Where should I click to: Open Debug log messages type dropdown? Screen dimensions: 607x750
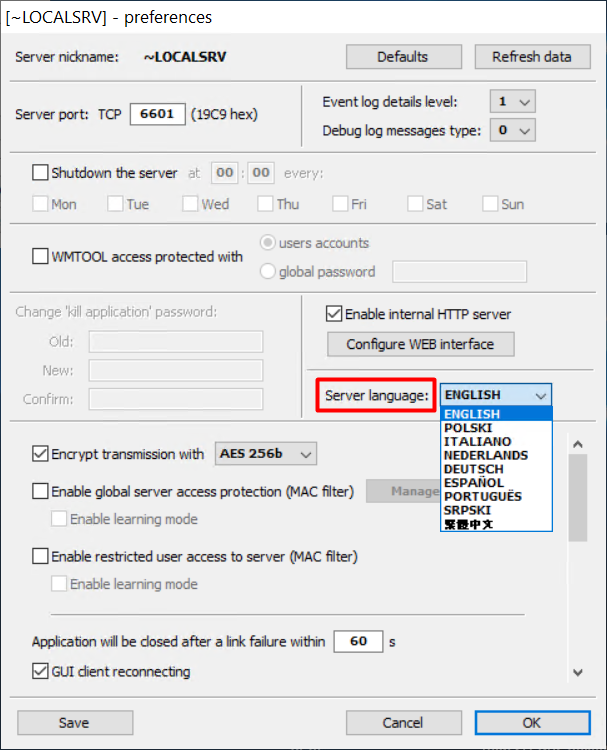(513, 131)
